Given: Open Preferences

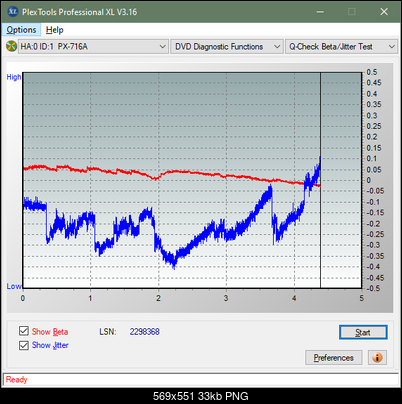Looking at the screenshot, I should 333,358.
